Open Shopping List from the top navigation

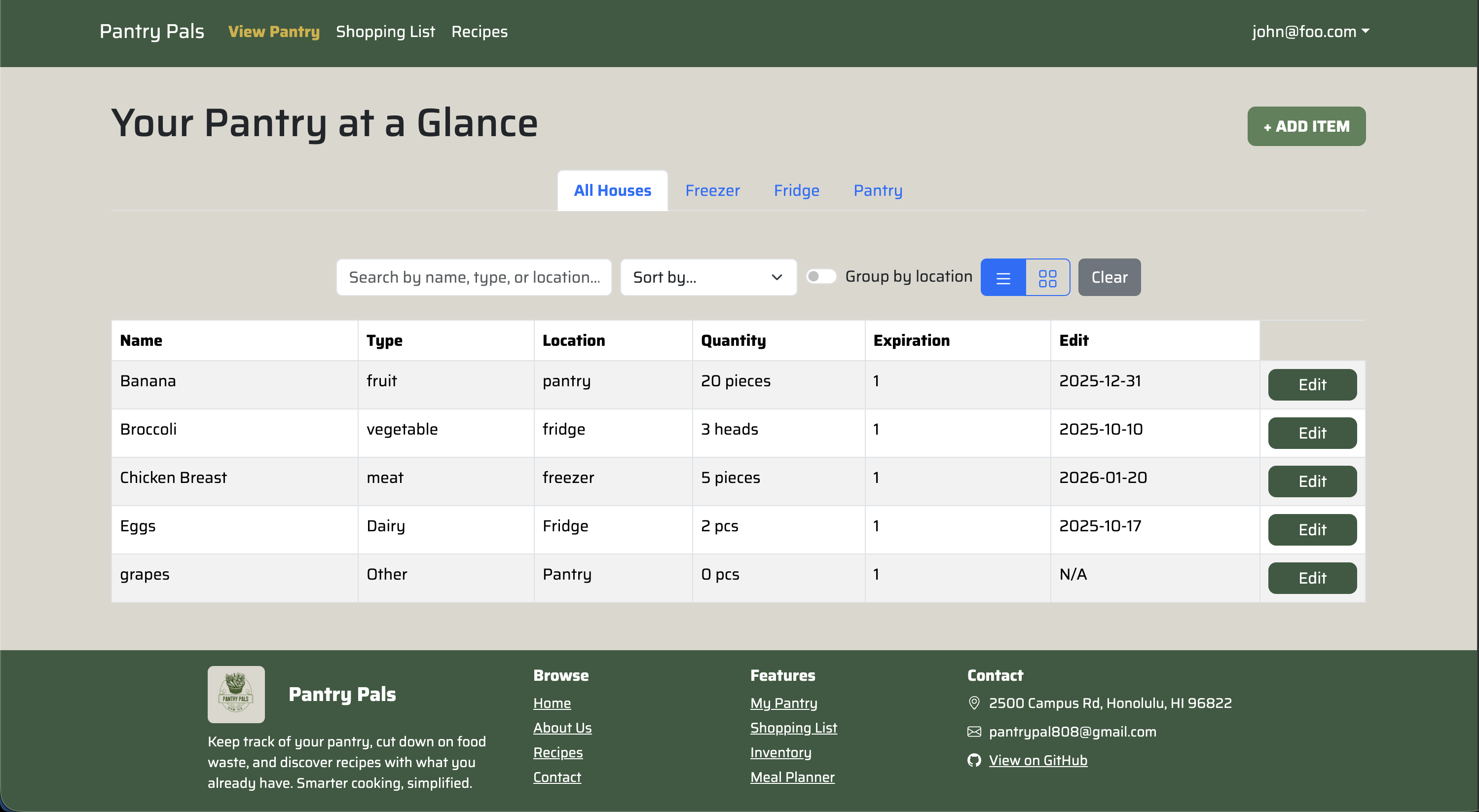(385, 32)
